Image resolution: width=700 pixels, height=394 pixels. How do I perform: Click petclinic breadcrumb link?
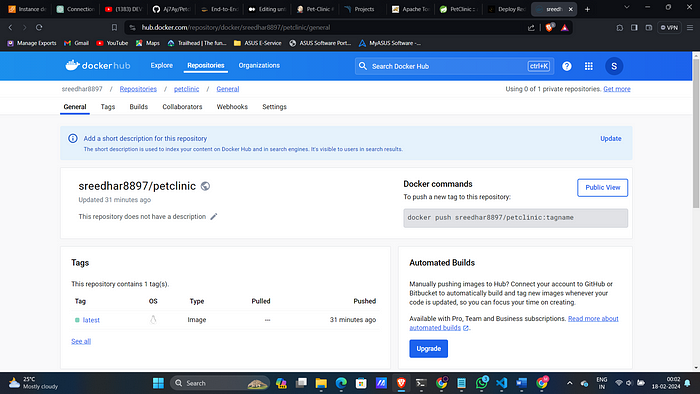186,89
